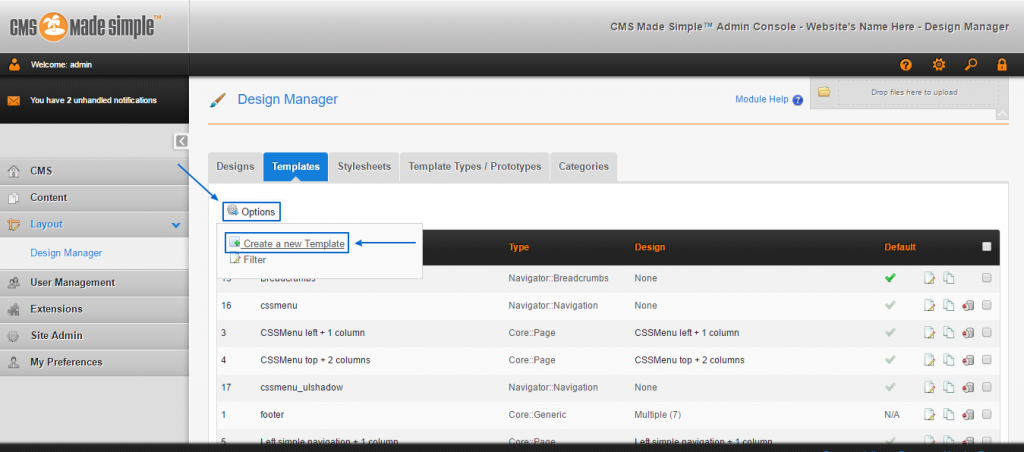Copy the cssmenu template
1024x452 pixels.
pos(949,306)
